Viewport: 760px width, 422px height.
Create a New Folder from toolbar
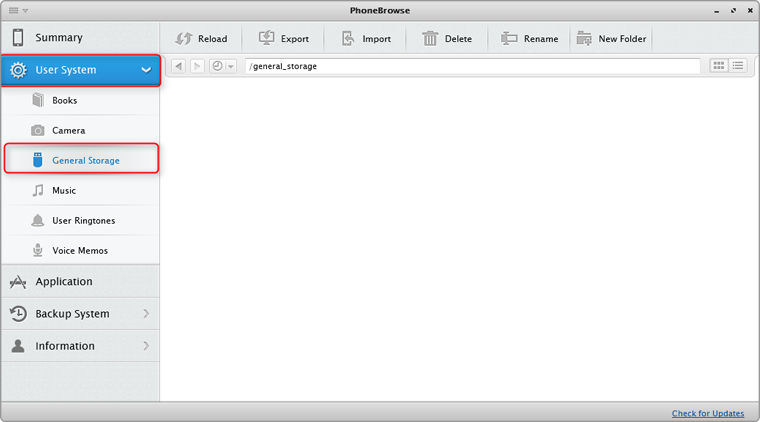point(584,39)
